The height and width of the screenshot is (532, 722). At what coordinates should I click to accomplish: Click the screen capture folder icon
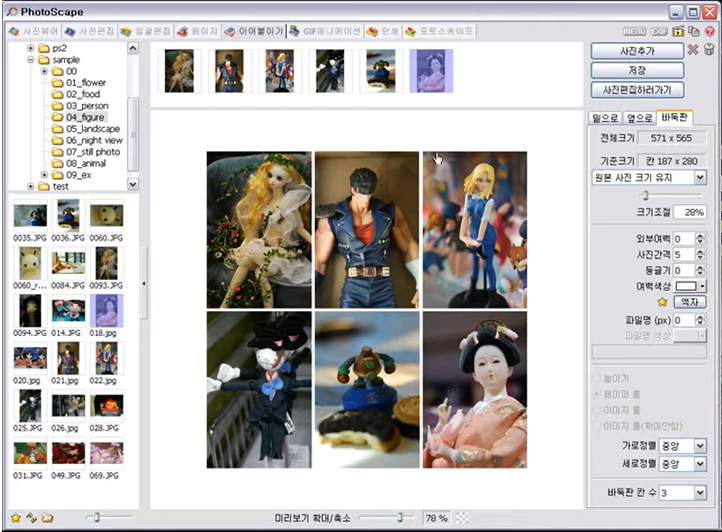click(x=678, y=31)
